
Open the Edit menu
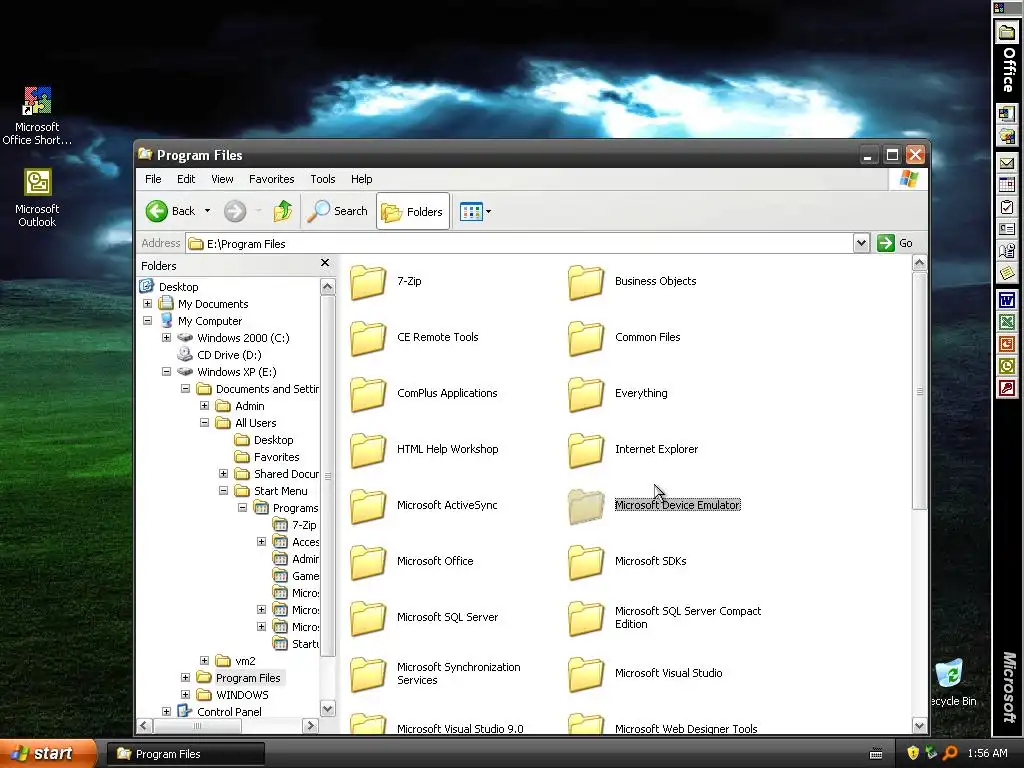coord(185,179)
